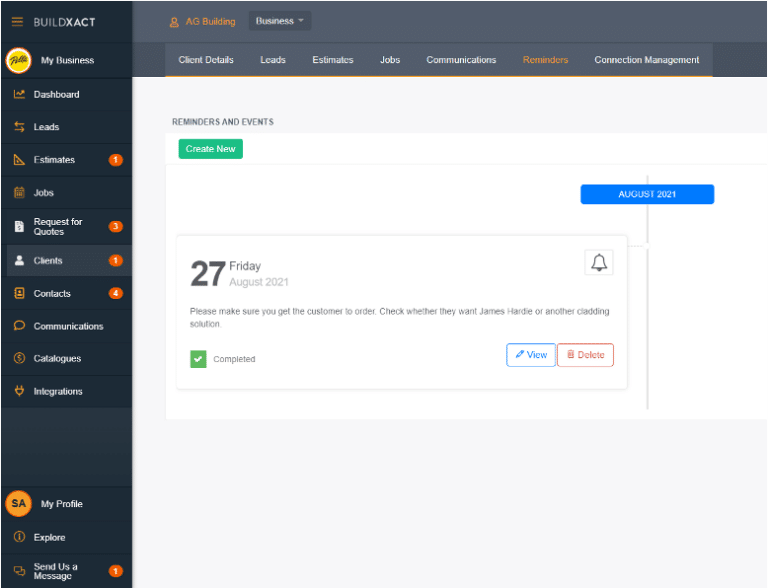Open My Profile in the sidebar
The image size is (768, 588).
[67, 504]
